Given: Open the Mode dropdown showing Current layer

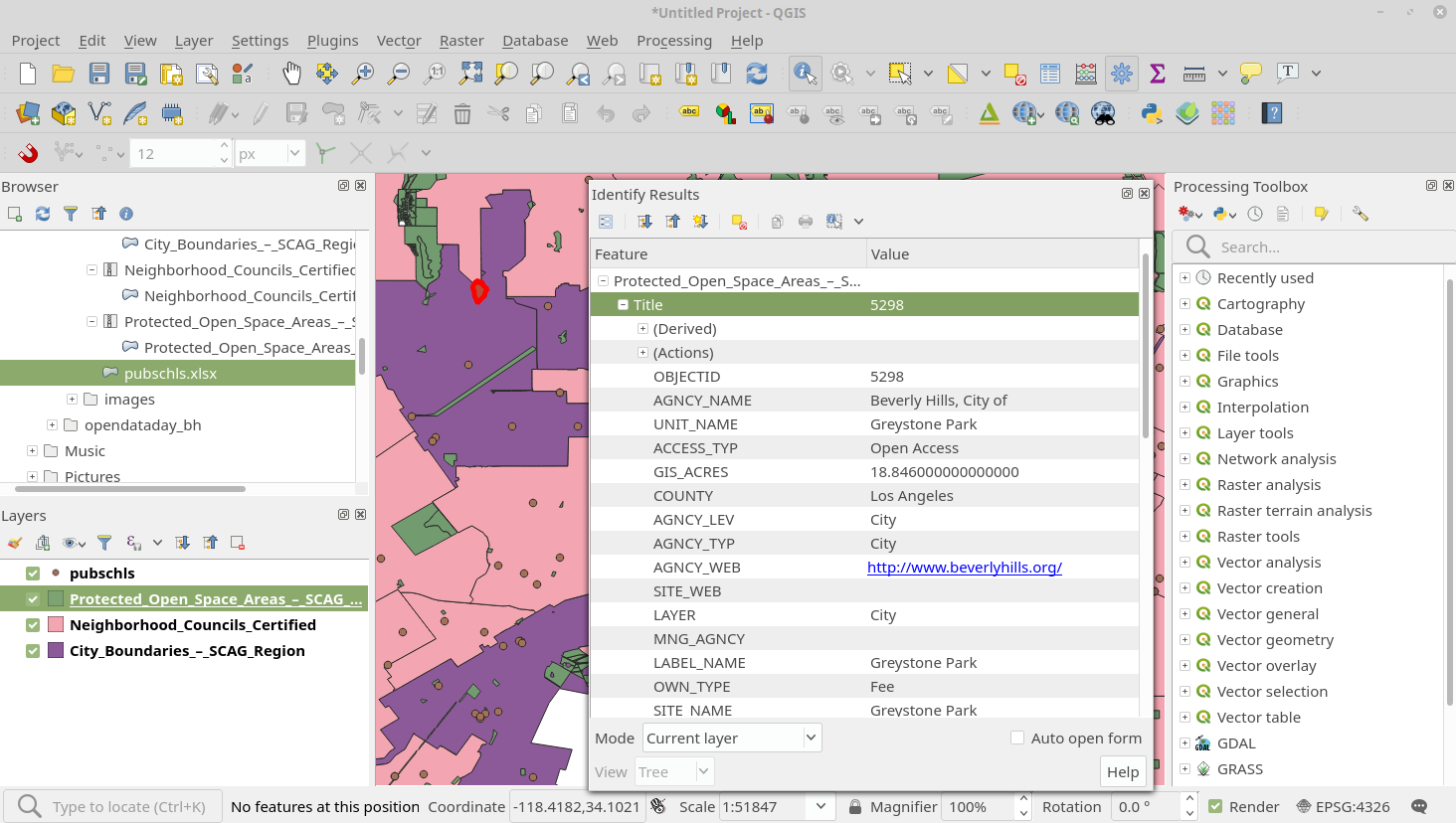Looking at the screenshot, I should (x=732, y=738).
